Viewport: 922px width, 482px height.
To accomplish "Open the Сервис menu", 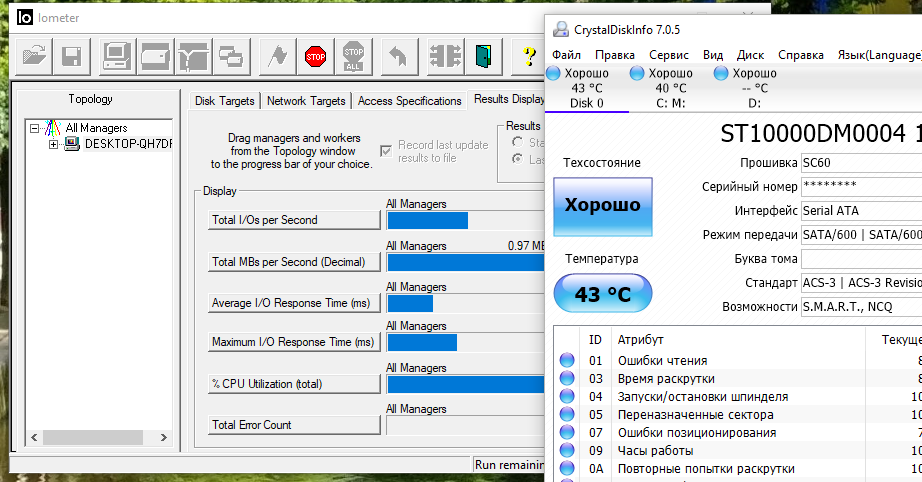I will pos(669,55).
